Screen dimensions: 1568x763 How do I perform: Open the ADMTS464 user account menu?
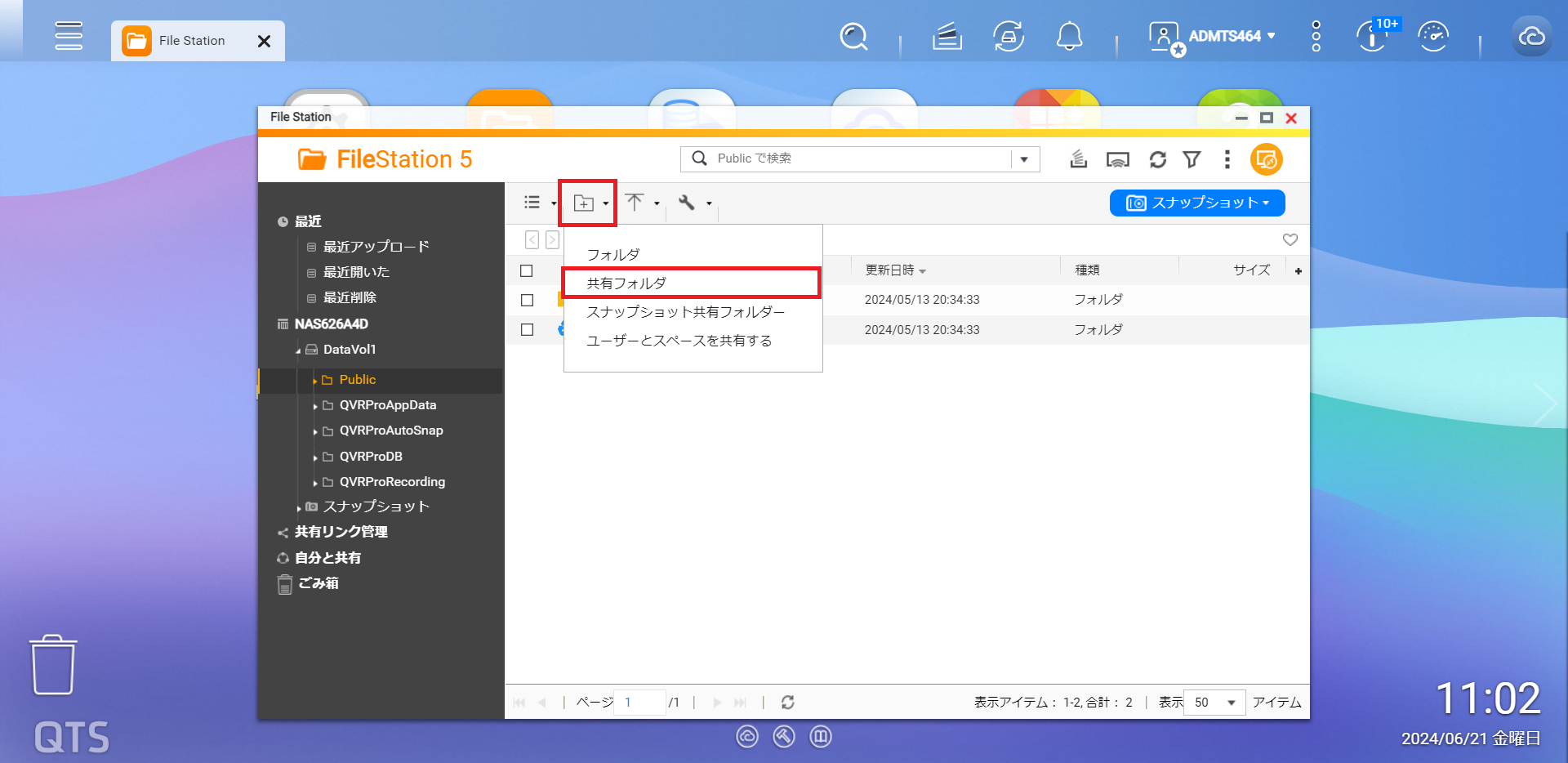pyautogui.click(x=1212, y=37)
